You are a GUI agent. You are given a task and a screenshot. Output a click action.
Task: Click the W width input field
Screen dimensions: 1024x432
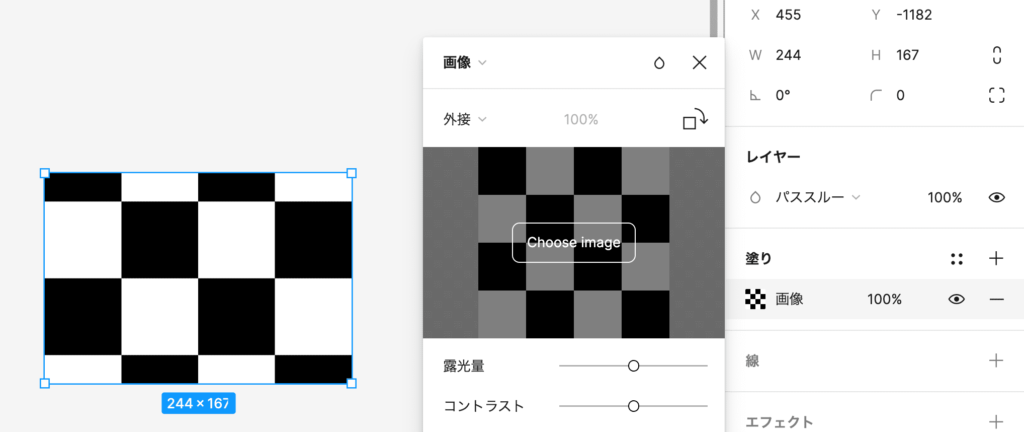(x=808, y=55)
